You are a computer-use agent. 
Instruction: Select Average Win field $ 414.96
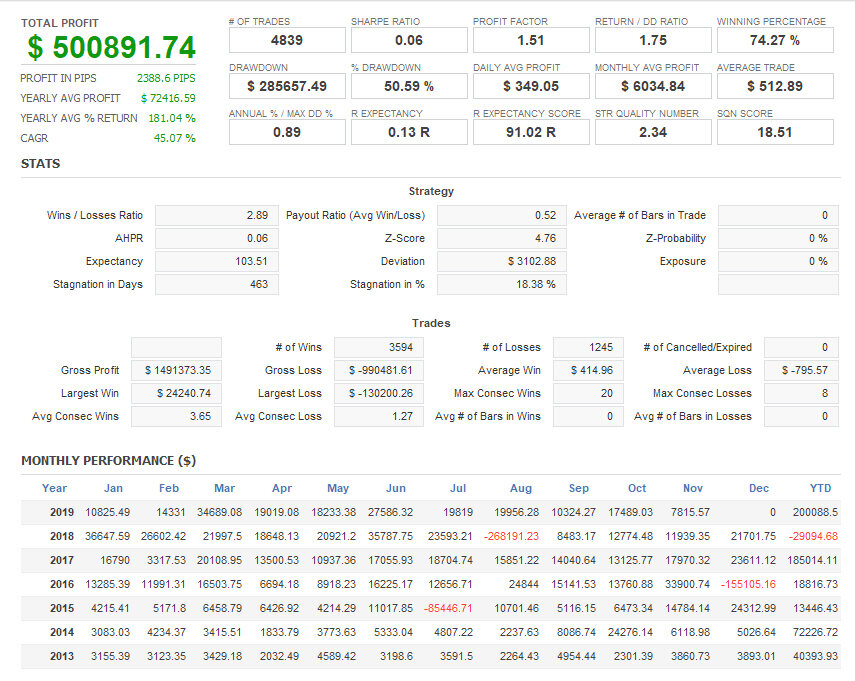click(x=588, y=370)
